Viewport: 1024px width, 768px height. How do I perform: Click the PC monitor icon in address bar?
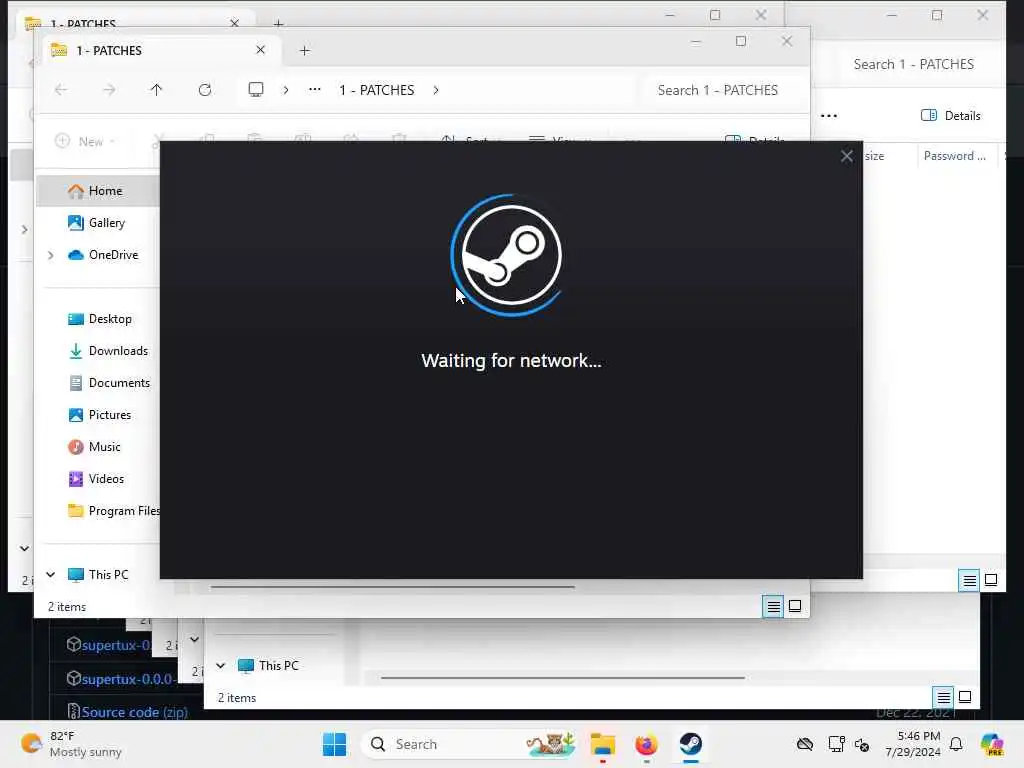[256, 89]
